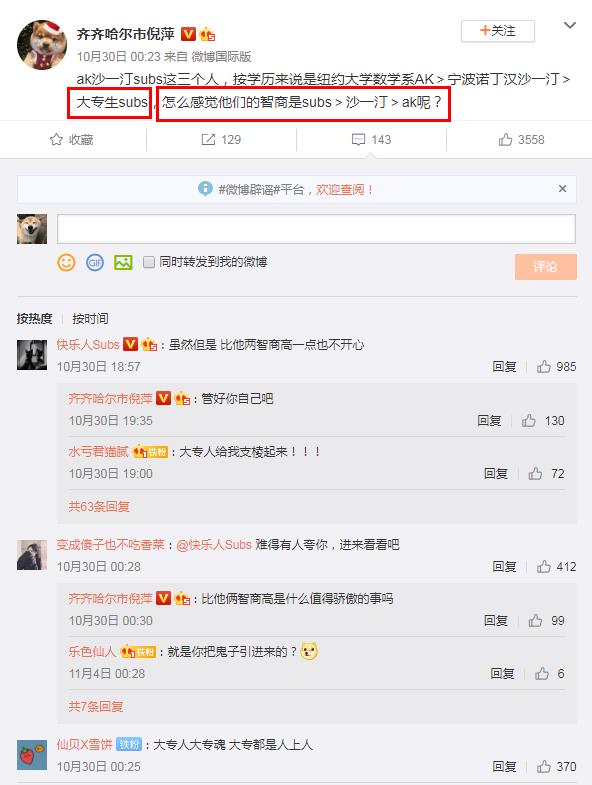Open the #微博辟谣# 欢迎查阅 link

point(345,190)
